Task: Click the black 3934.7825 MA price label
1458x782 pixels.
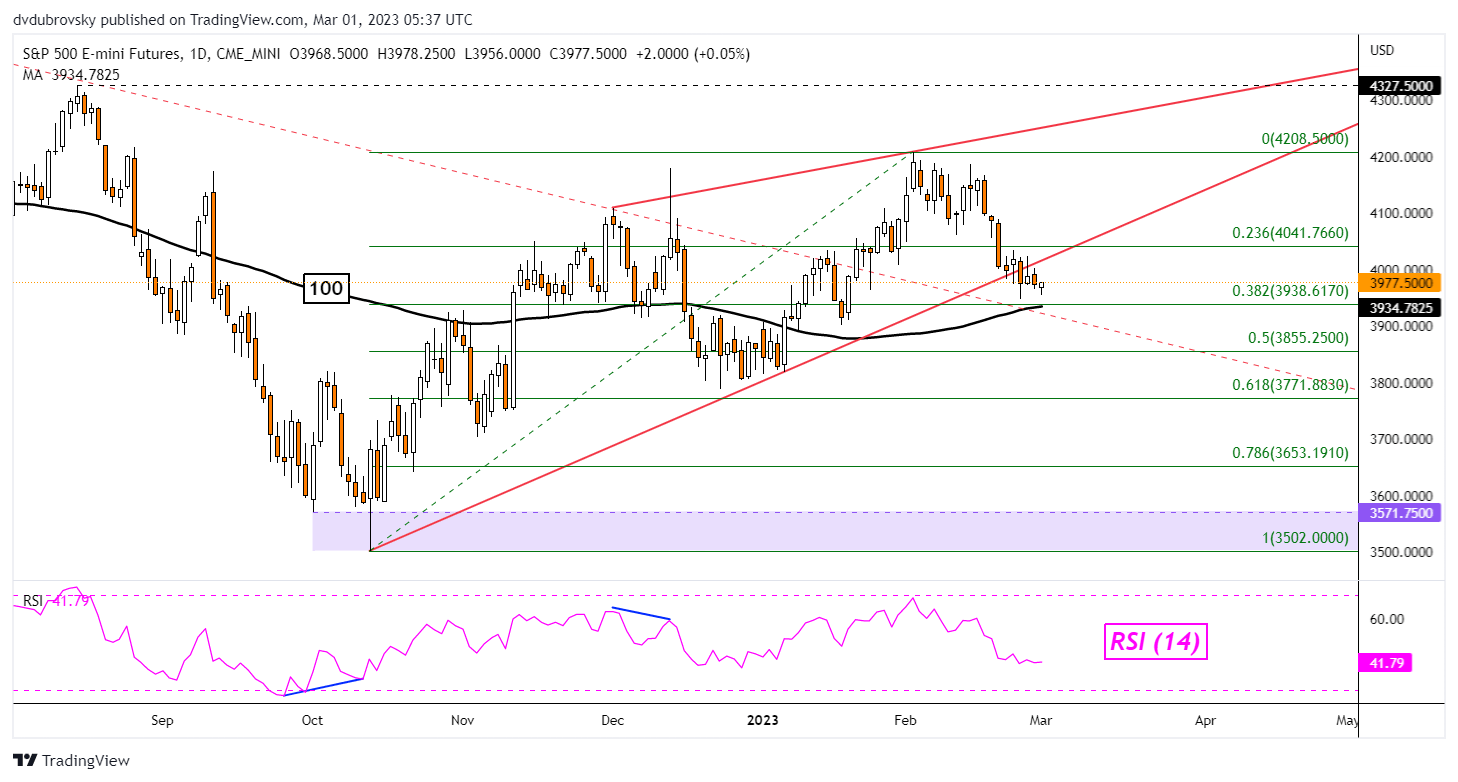Action: (x=1400, y=308)
